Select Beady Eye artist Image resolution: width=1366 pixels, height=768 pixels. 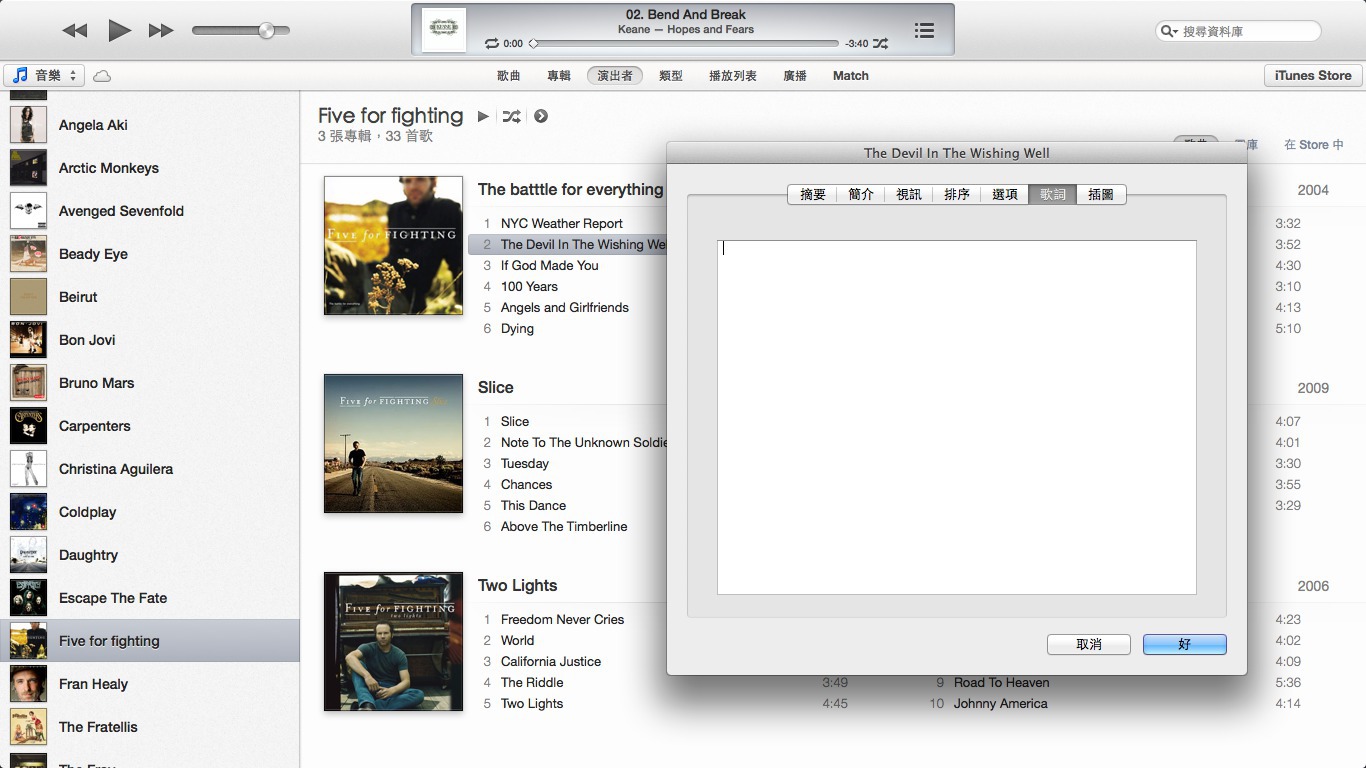coord(150,254)
